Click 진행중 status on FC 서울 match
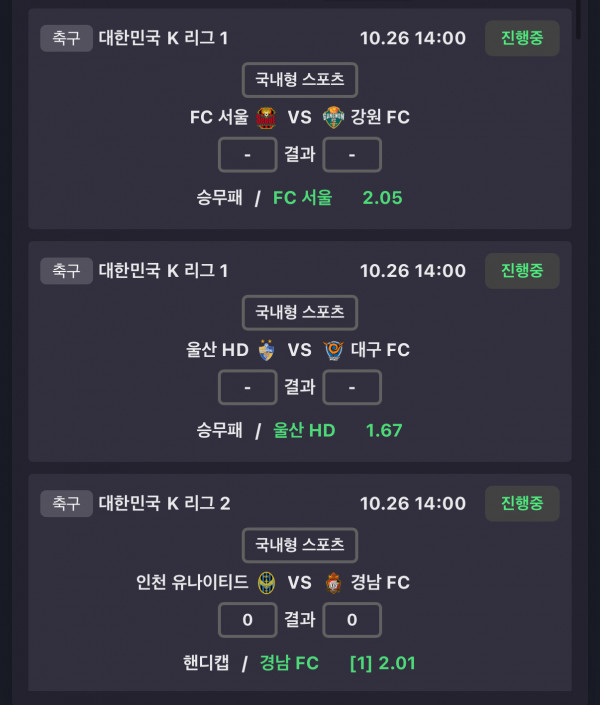The image size is (600, 705). click(x=522, y=38)
